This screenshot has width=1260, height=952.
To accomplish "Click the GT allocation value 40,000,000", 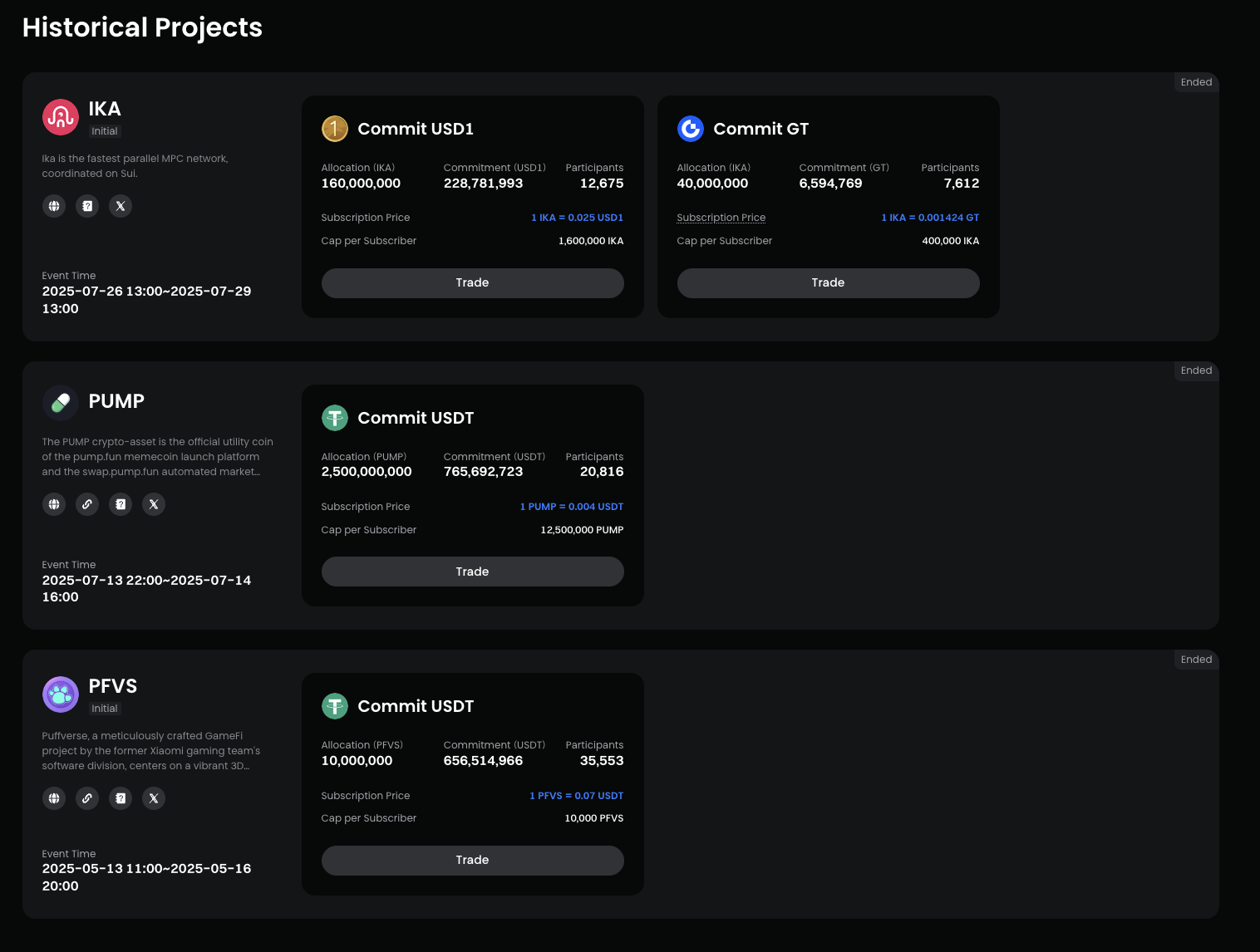I will tap(712, 184).
